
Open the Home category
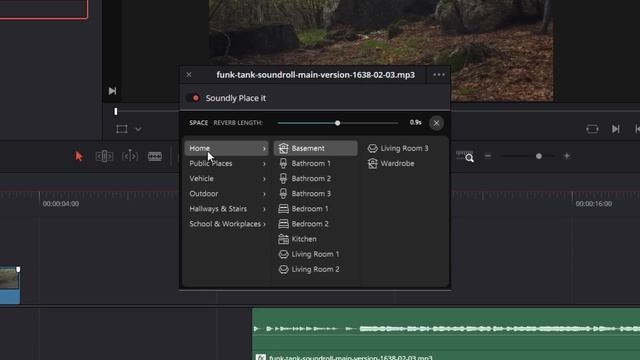[227, 148]
